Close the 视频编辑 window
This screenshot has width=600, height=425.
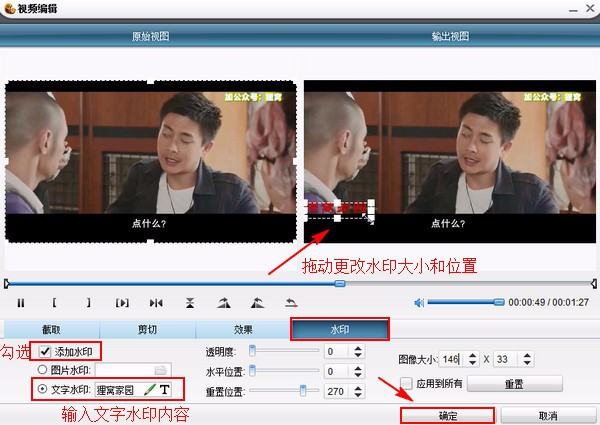pos(590,8)
